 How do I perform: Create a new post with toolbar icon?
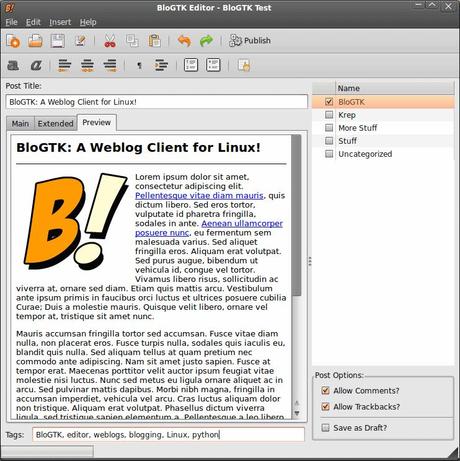click(13, 41)
